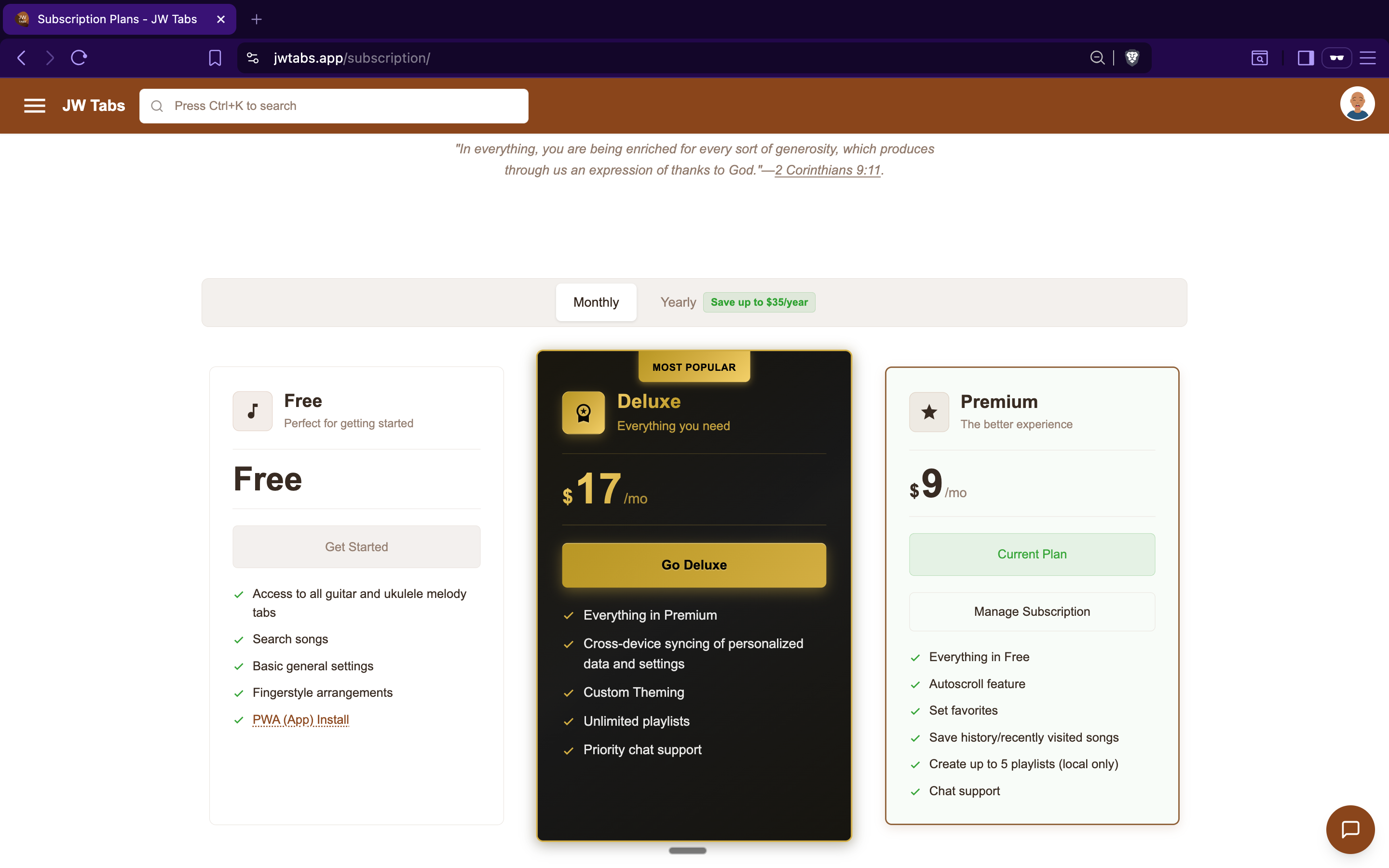The width and height of the screenshot is (1389, 868).
Task: Open a new browser tab
Action: point(256,19)
